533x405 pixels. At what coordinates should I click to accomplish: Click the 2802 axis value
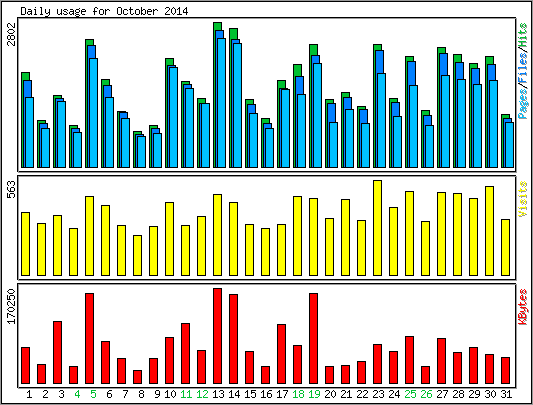point(12,34)
